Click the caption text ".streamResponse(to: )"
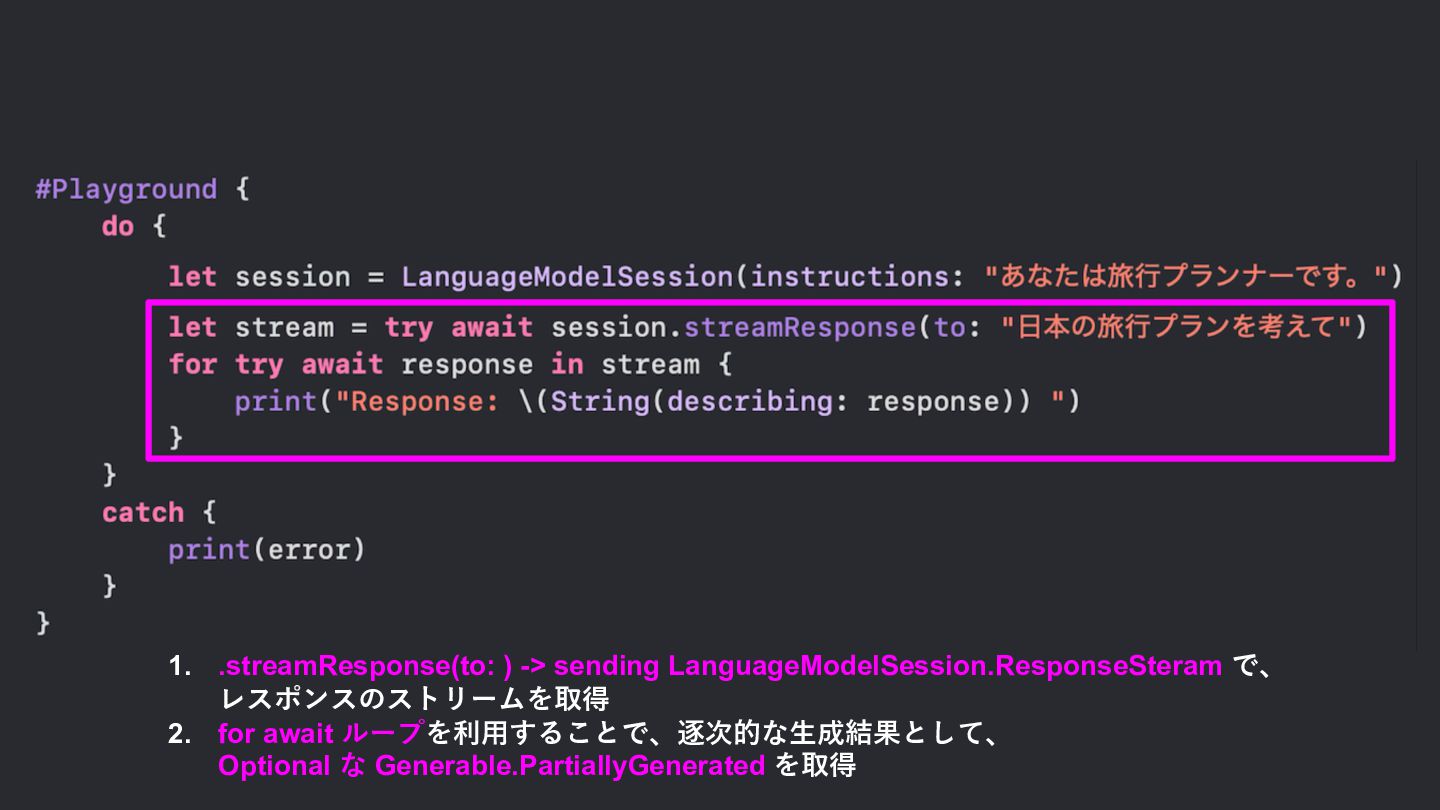This screenshot has height=810, width=1440. pyautogui.click(x=365, y=666)
